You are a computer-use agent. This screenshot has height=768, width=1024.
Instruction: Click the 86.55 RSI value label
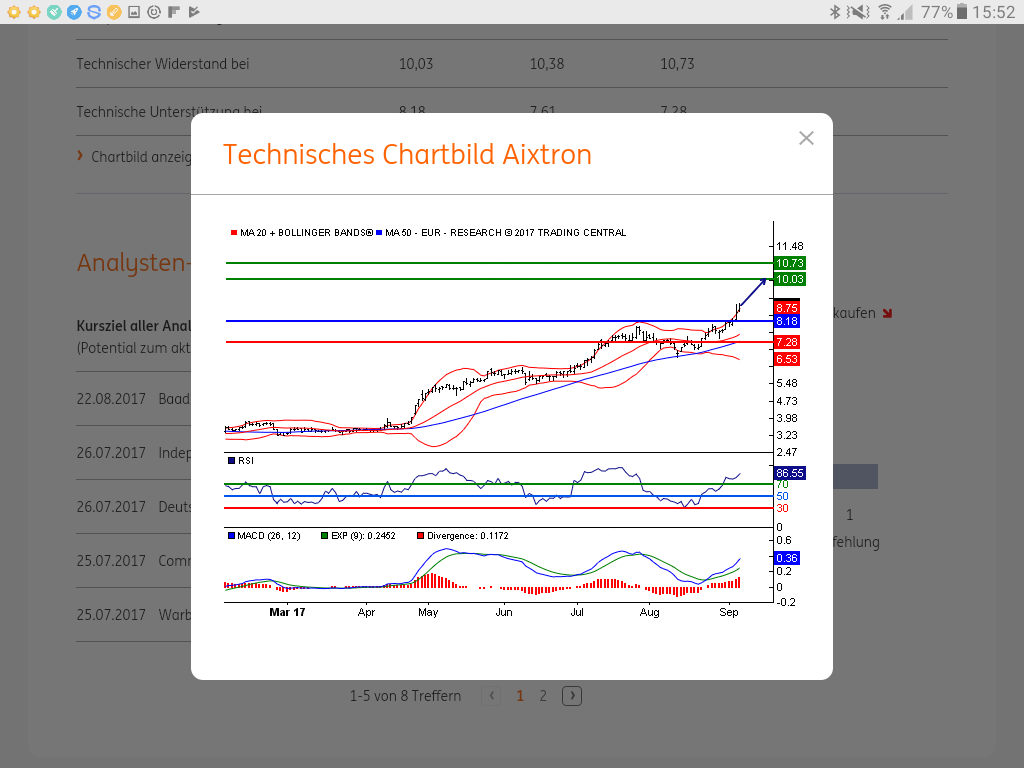click(x=789, y=473)
